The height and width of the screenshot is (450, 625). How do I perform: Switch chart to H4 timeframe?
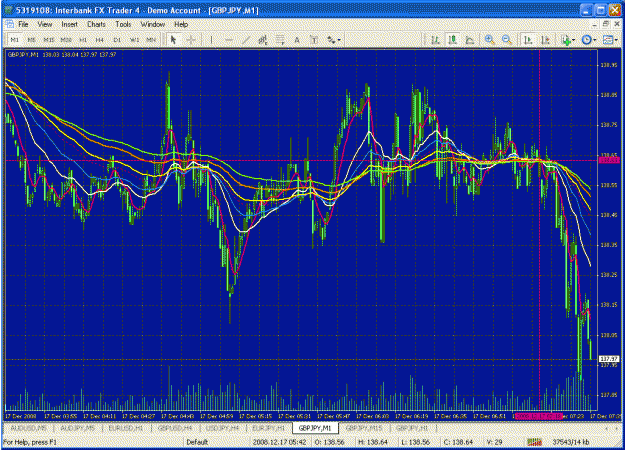(100, 39)
